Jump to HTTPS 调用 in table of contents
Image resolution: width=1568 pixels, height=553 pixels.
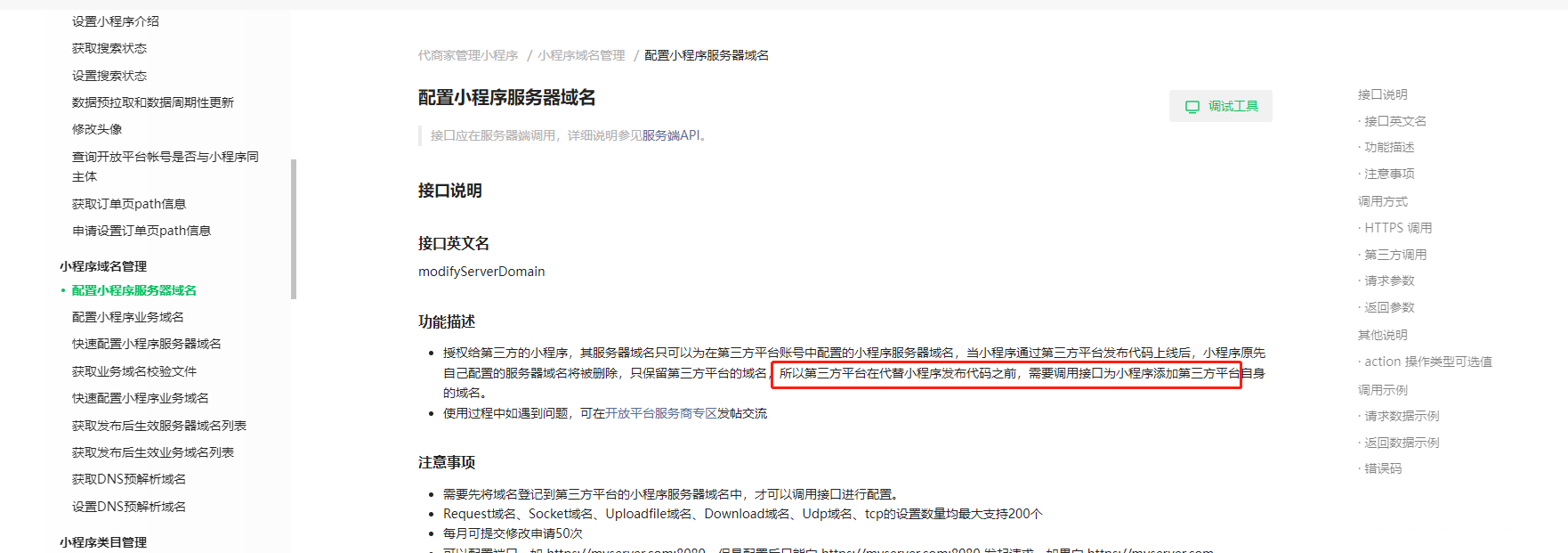pos(1398,228)
